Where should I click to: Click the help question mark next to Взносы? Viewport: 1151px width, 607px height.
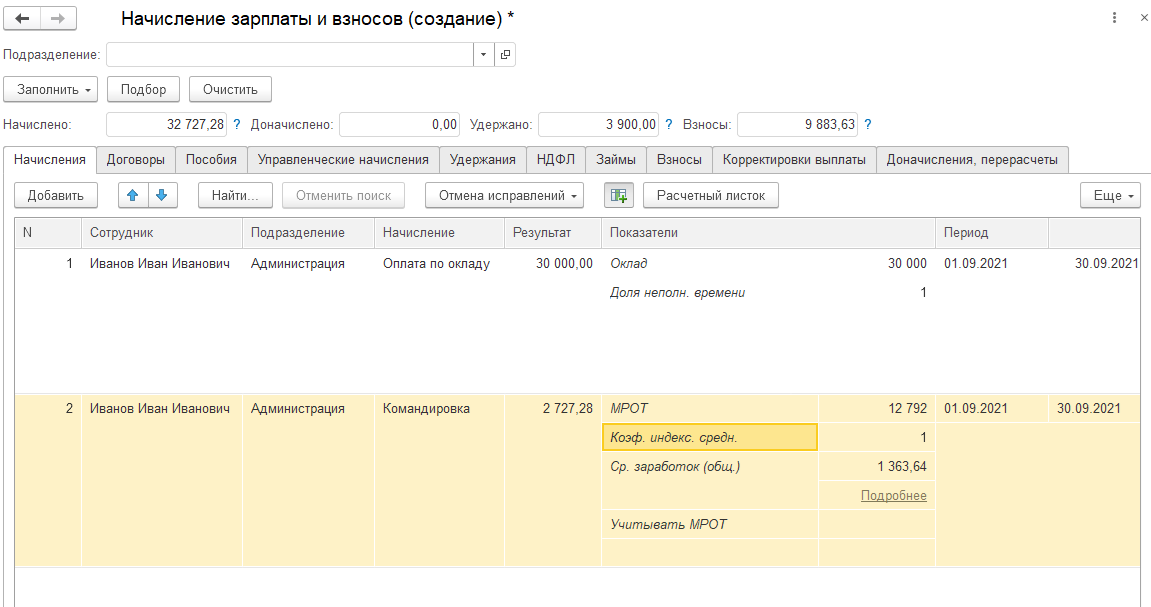[868, 125]
